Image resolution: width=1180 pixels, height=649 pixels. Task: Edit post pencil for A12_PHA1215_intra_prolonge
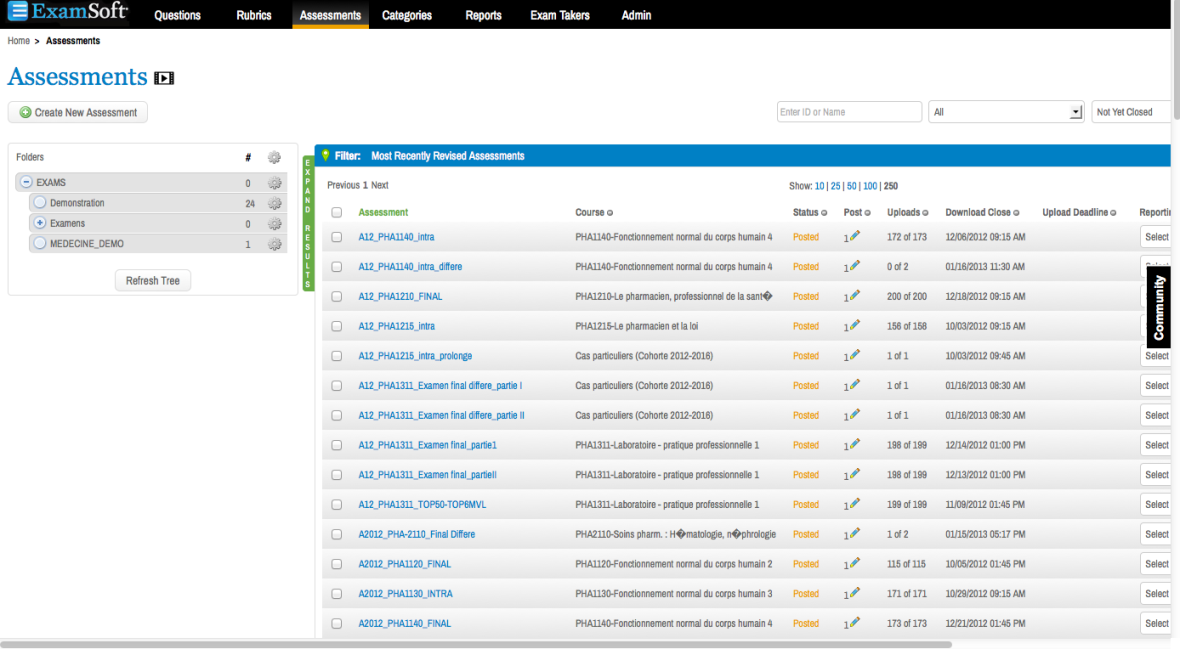point(855,355)
